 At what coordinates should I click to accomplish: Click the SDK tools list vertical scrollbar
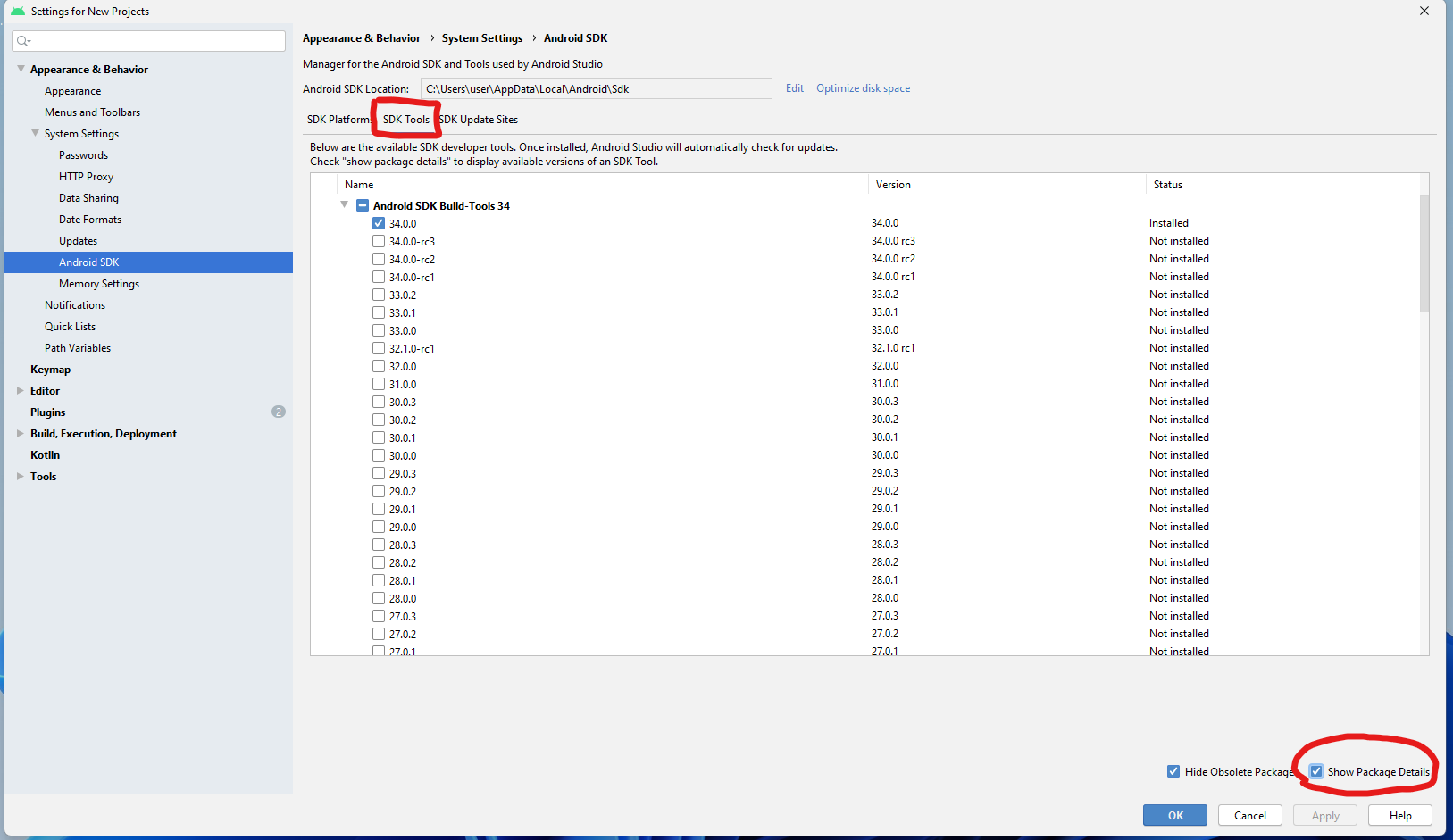pyautogui.click(x=1424, y=254)
